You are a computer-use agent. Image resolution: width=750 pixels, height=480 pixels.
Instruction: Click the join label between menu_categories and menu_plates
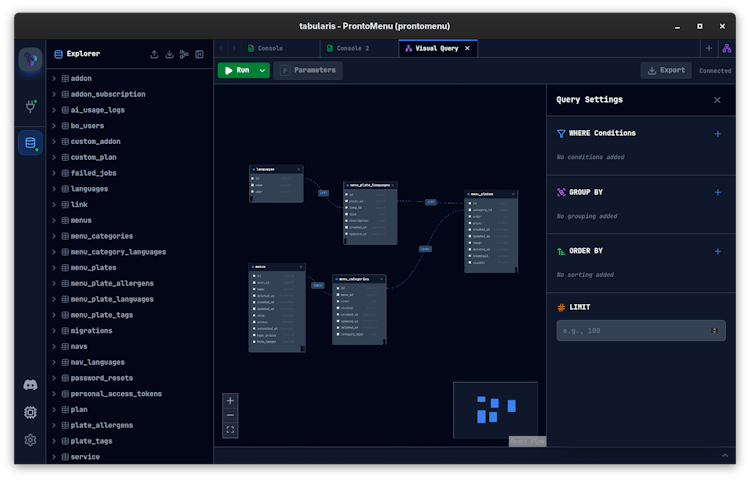click(x=425, y=249)
